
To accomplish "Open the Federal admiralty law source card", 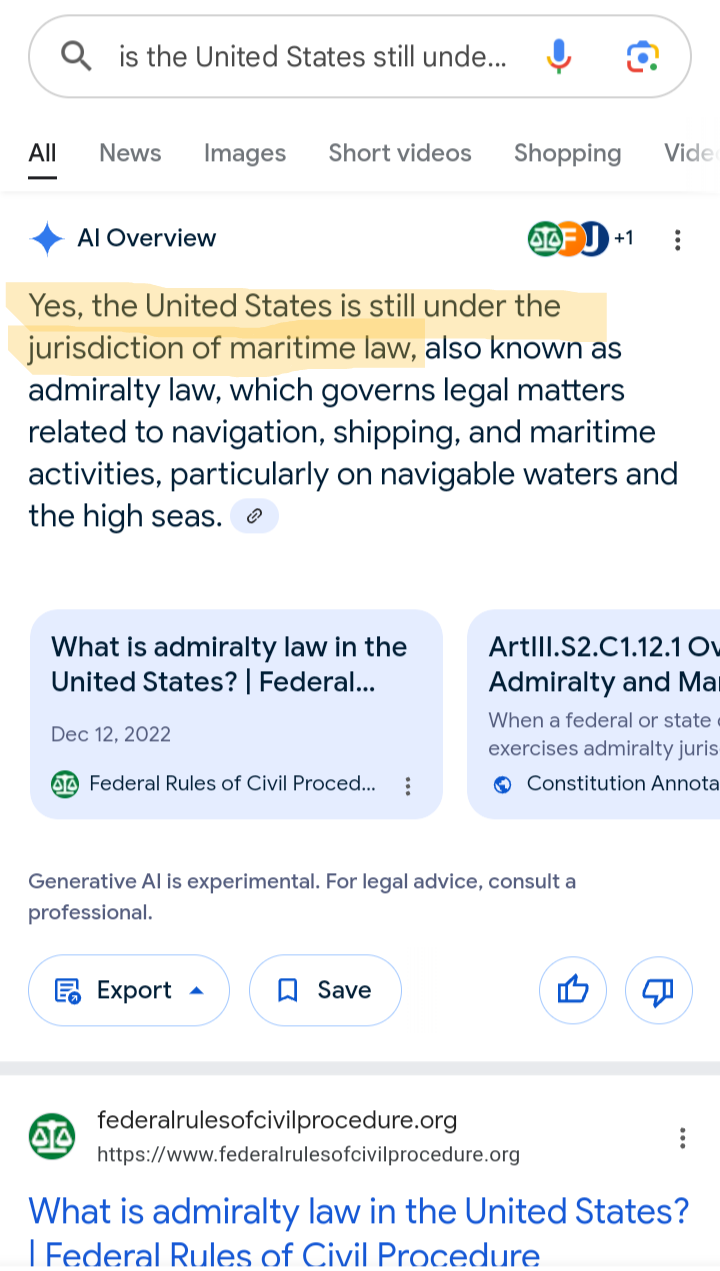I will (236, 700).
